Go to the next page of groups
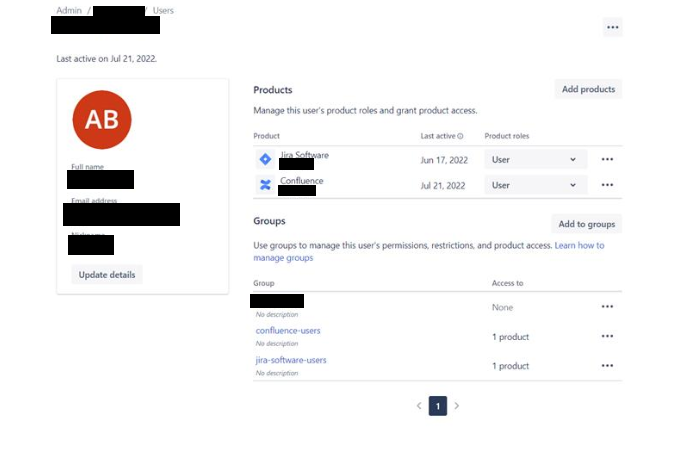The image size is (685, 449). click(457, 406)
